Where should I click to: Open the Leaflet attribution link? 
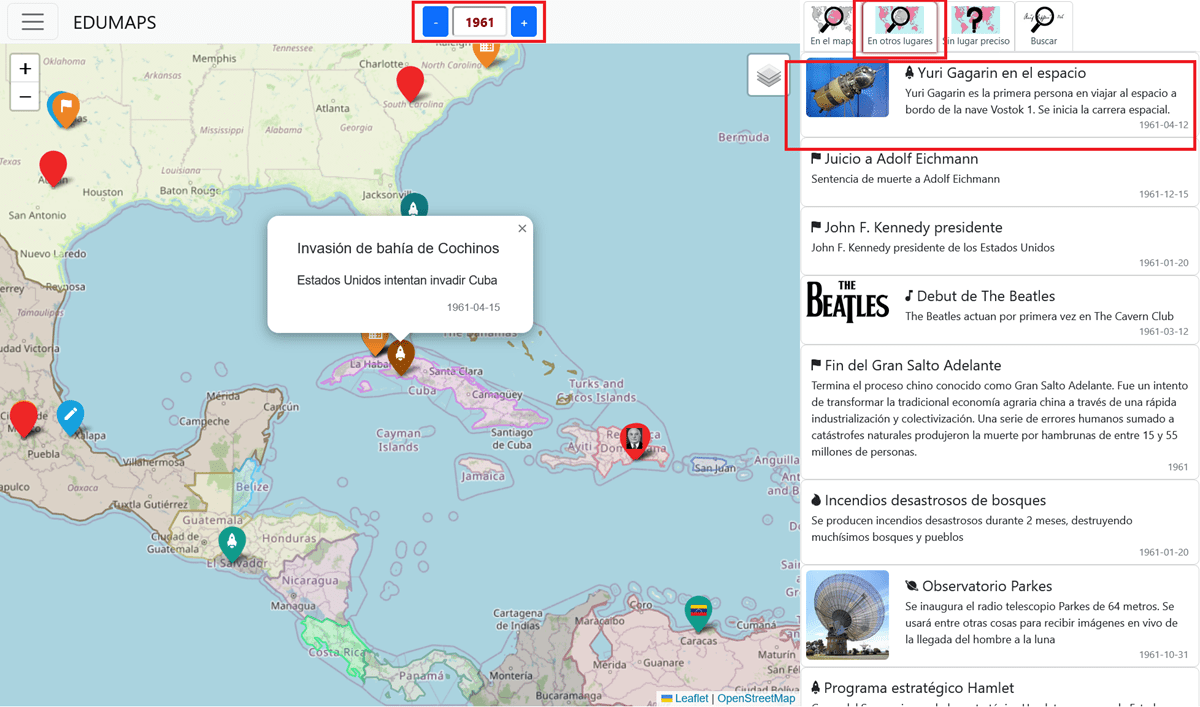pos(691,698)
